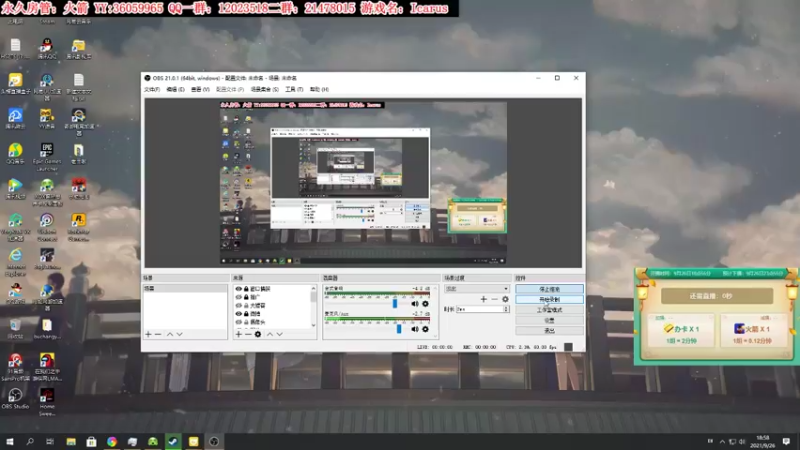The image size is (800, 450).
Task: Click the 停止推流 stop streaming button
Action: (549, 289)
